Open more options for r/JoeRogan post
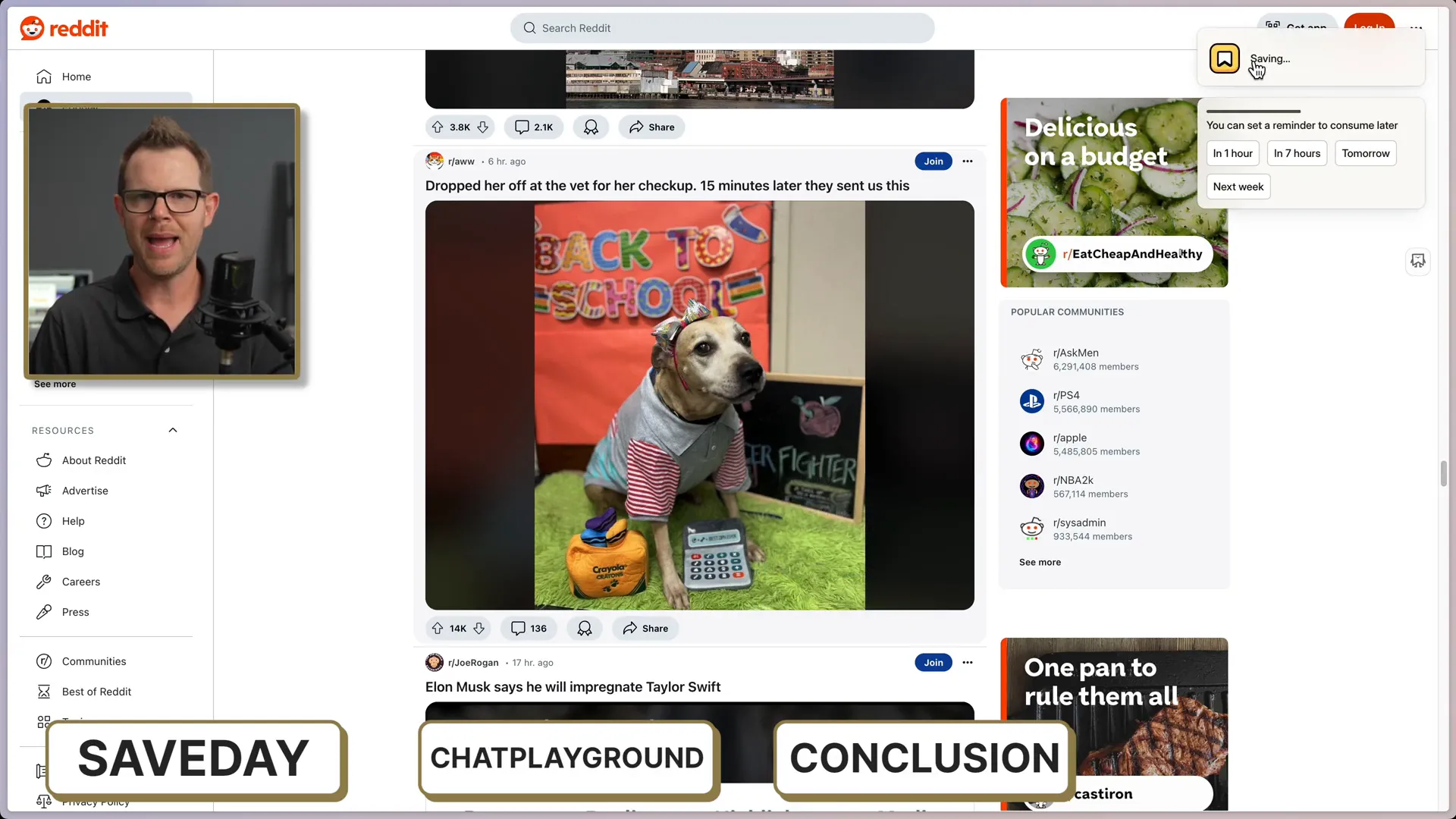The width and height of the screenshot is (1456, 819). point(967,663)
